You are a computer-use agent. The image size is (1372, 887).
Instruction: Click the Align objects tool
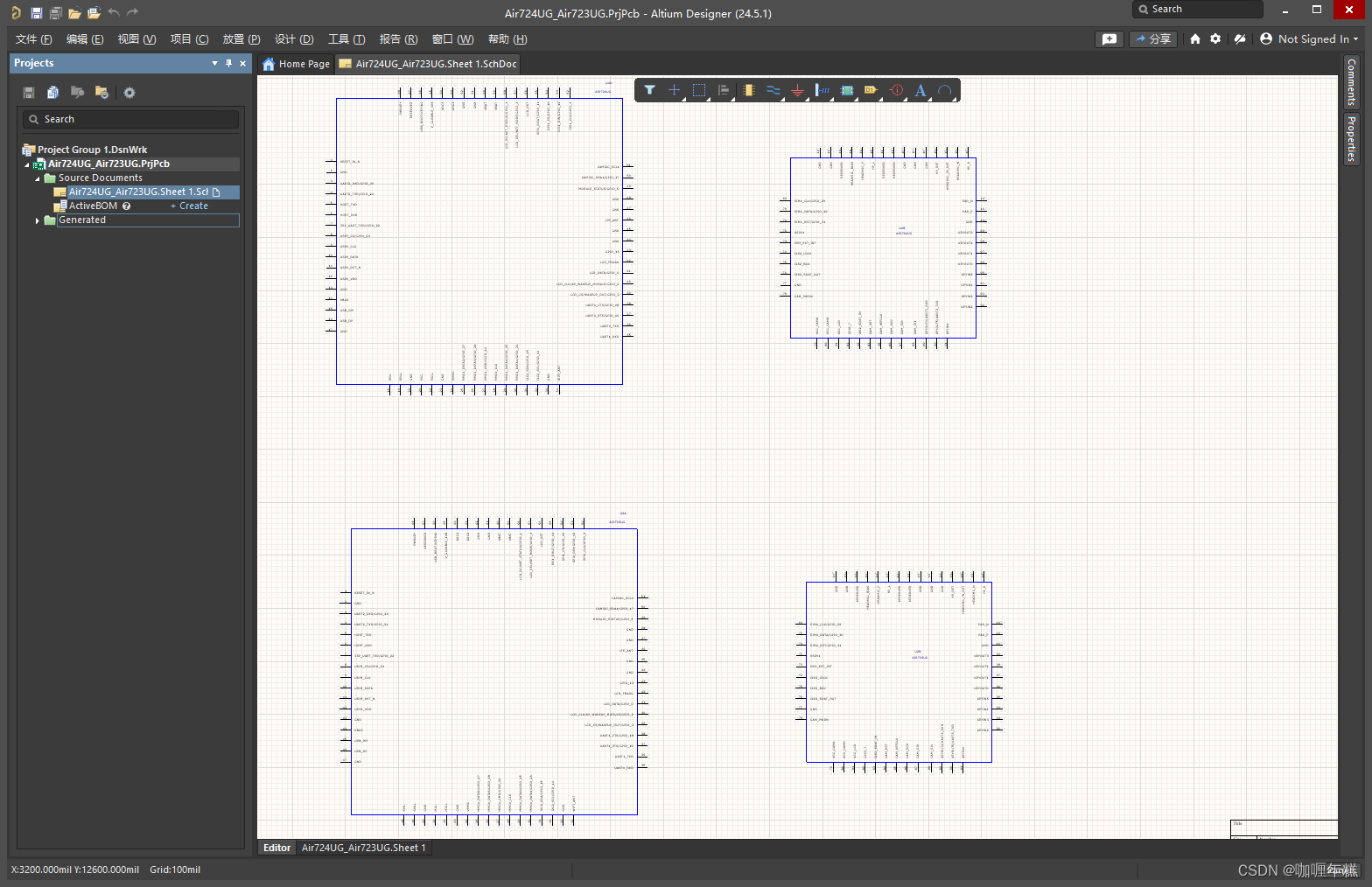click(x=724, y=90)
